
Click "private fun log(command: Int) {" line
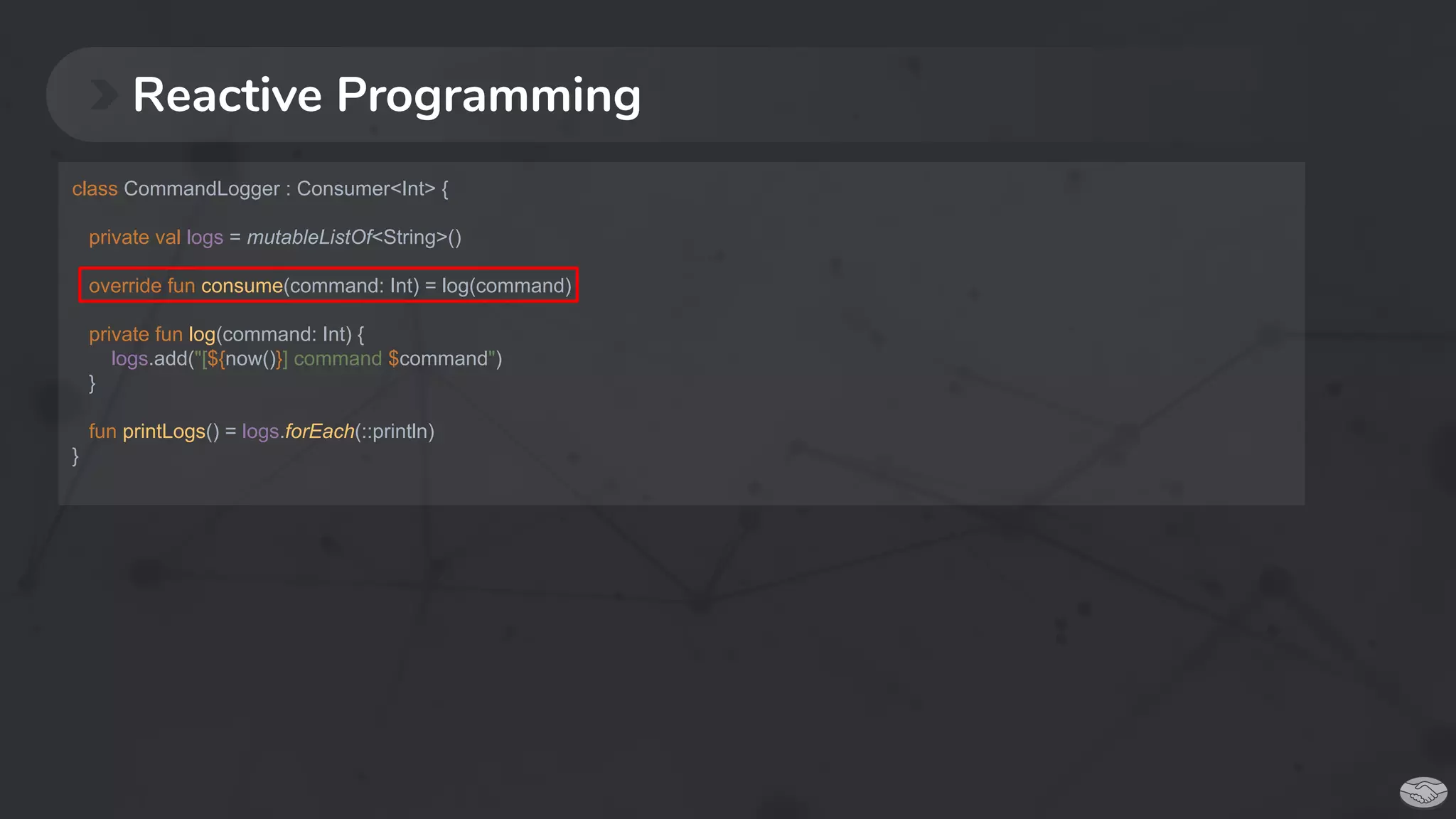[227, 334]
